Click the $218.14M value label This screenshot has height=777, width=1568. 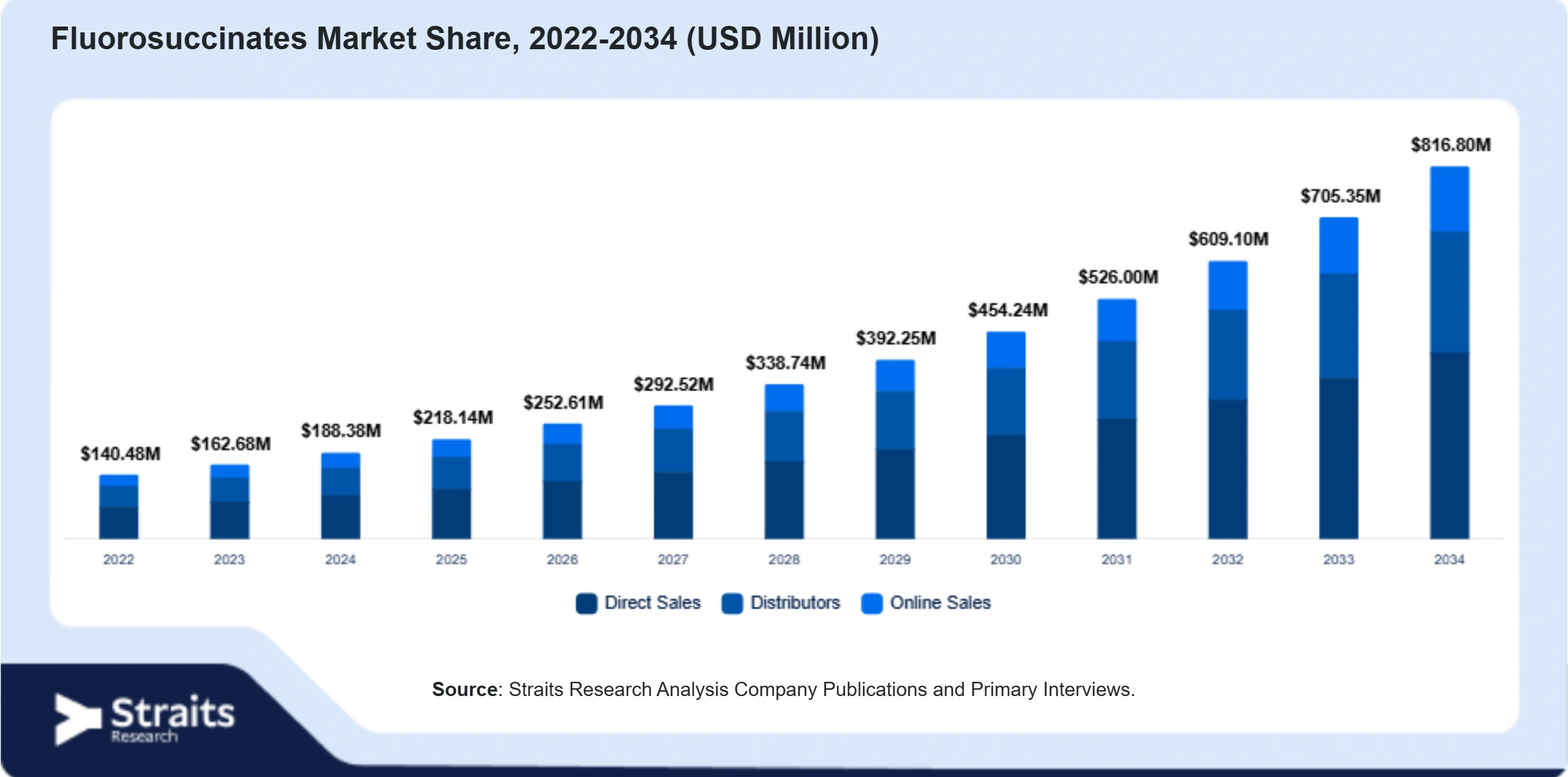[x=453, y=418]
